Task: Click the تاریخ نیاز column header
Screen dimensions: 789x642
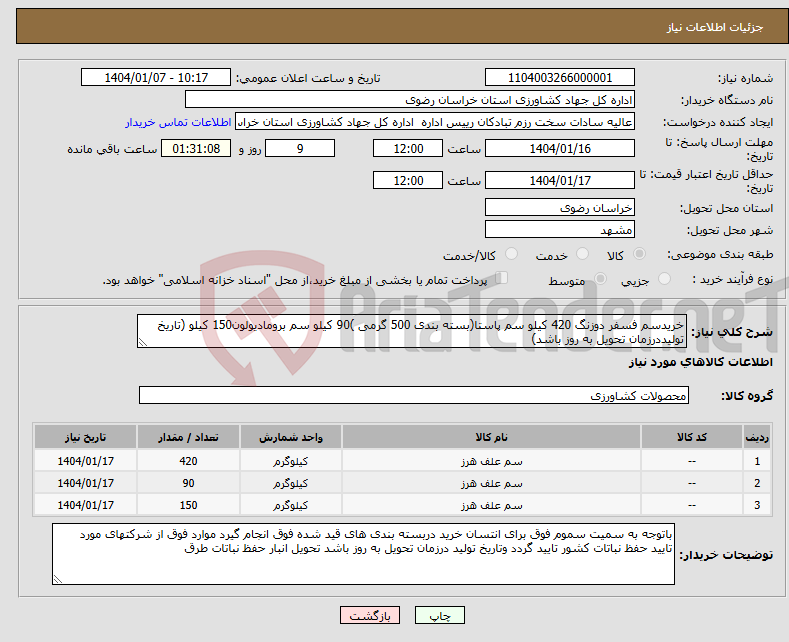Action: 86,437
